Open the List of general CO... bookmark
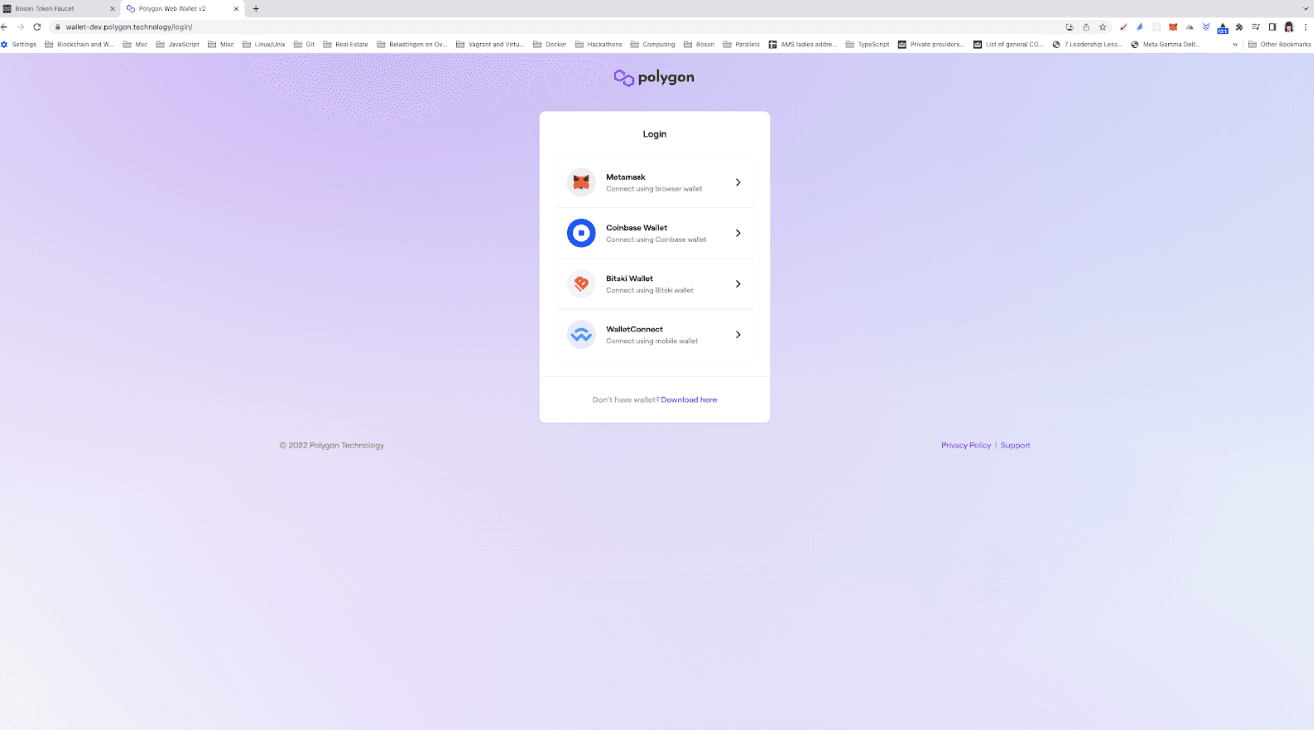The height and width of the screenshot is (730, 1314). [1008, 44]
